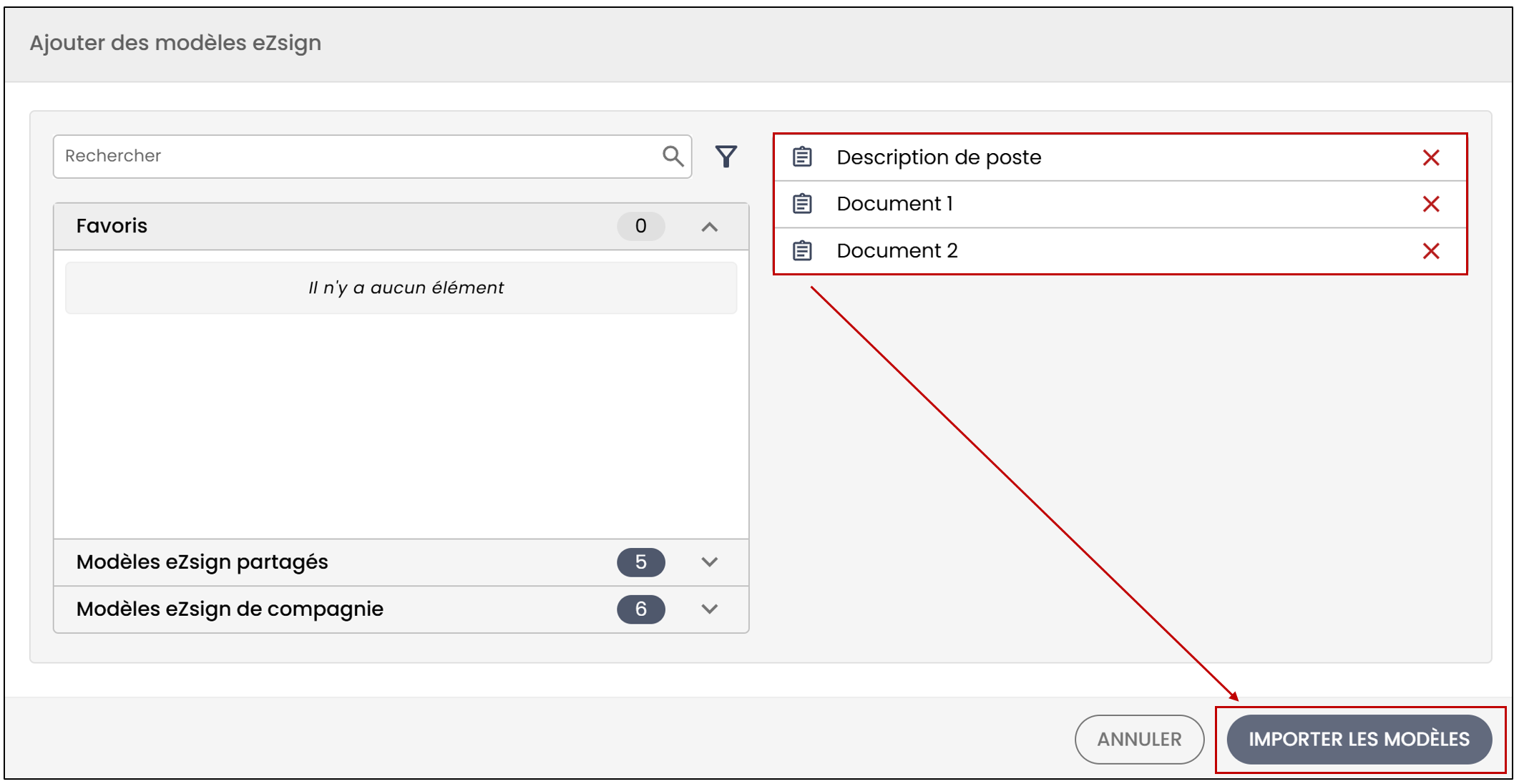Viewport: 1519px width, 784px height.
Task: Click the magnifying glass search icon
Action: 673,156
